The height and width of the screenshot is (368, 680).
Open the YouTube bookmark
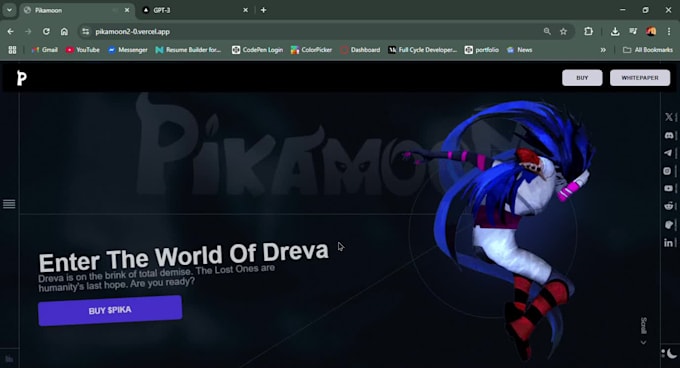(x=82, y=50)
